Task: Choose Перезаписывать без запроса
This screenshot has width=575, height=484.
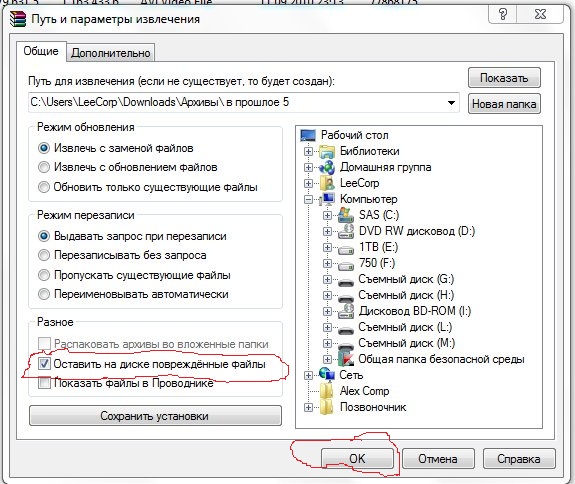Action: click(x=44, y=255)
